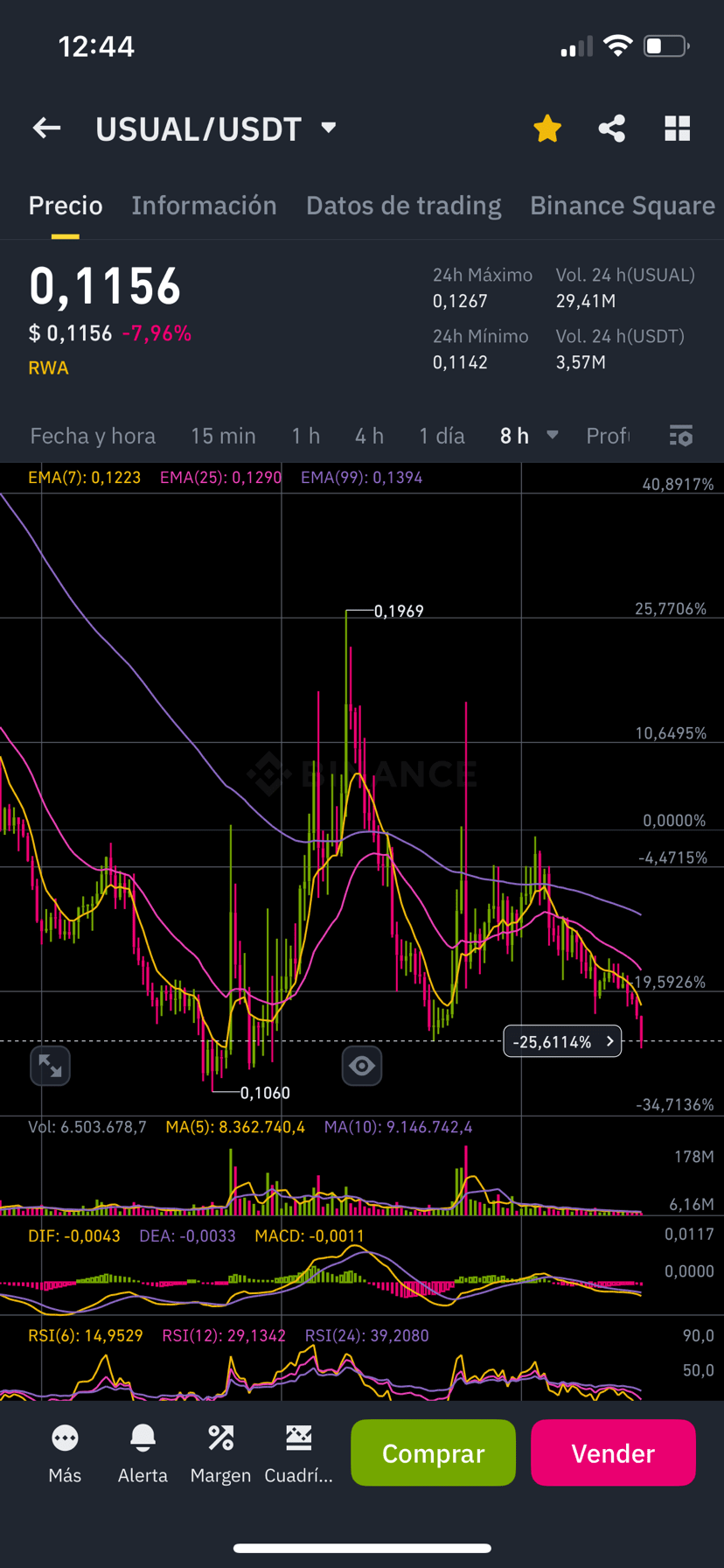Tap the EMA(25): 0,1290 indicator label
Viewport: 724px width, 1568px height.
[221, 478]
